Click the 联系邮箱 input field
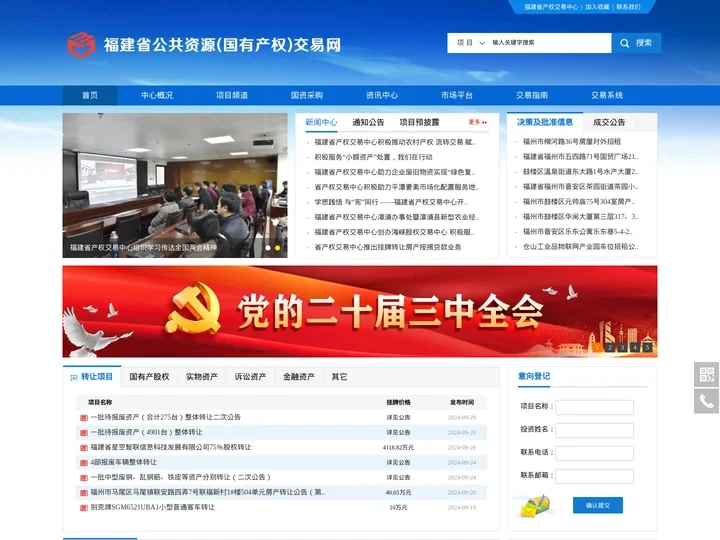 click(595, 476)
